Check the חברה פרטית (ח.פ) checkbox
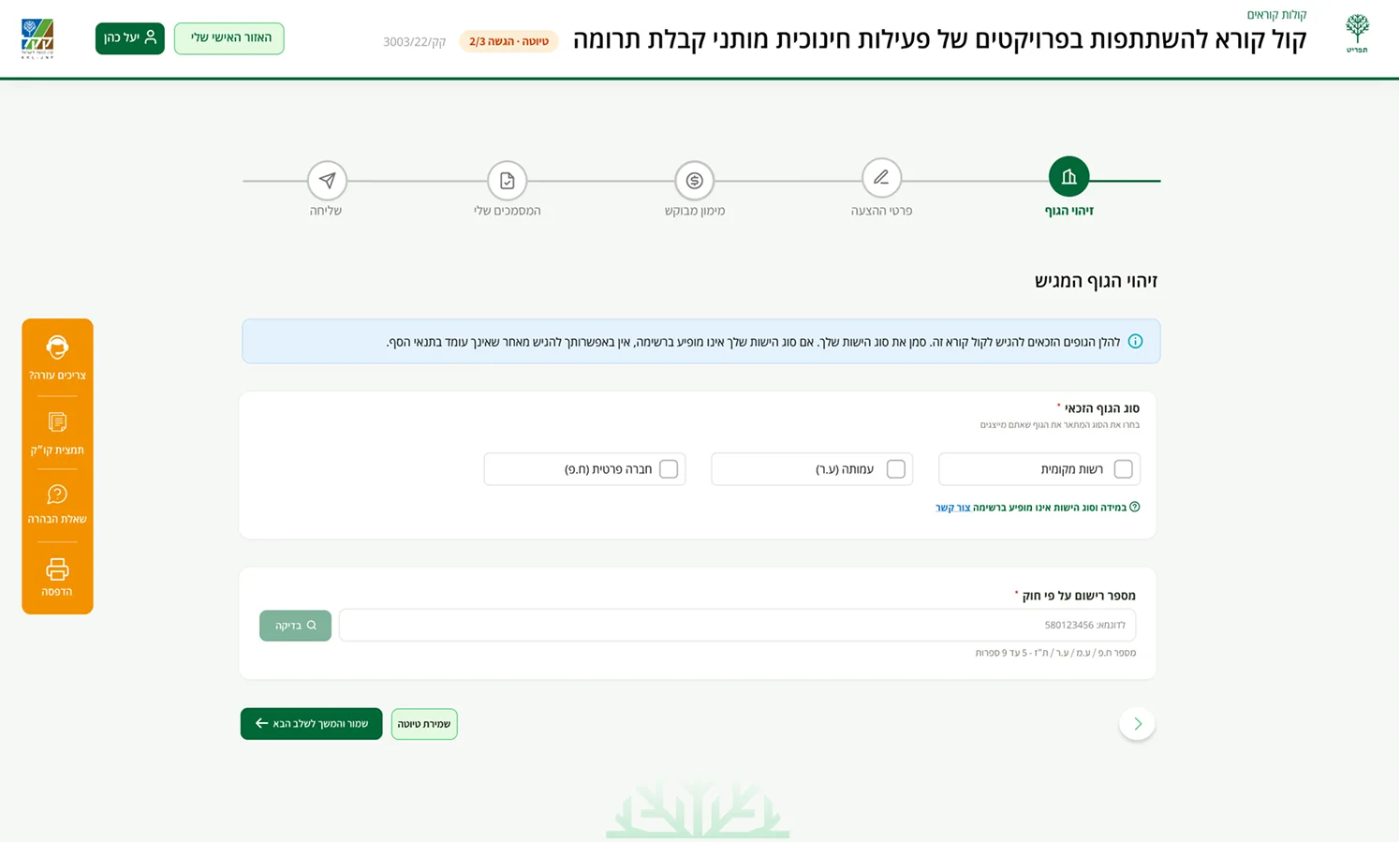The width and height of the screenshot is (1400, 842). coord(669,469)
